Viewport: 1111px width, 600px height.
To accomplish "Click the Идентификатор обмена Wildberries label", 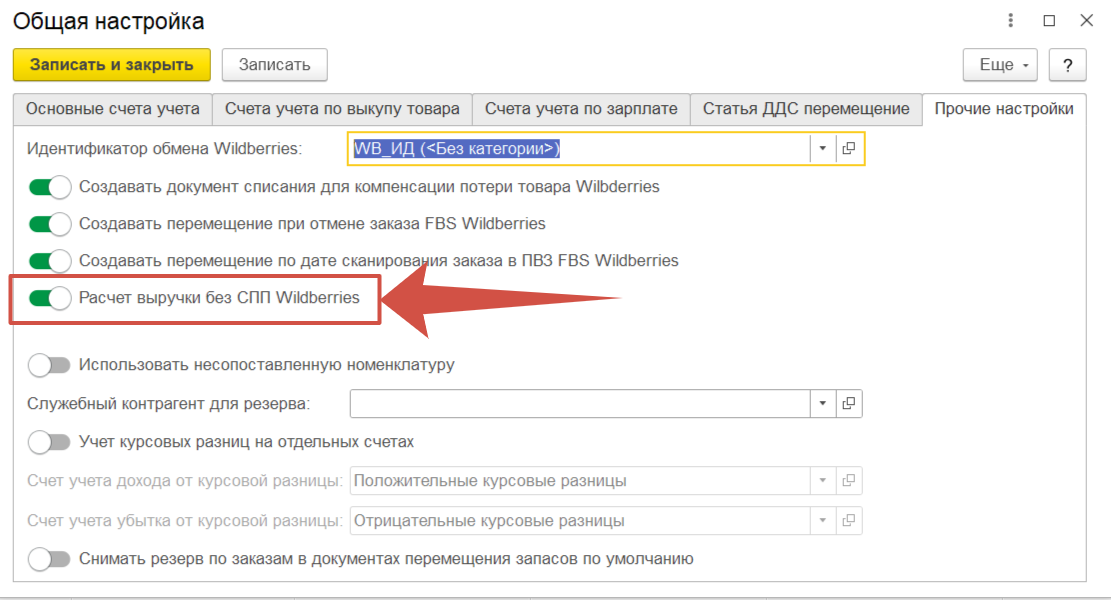I will click(164, 149).
